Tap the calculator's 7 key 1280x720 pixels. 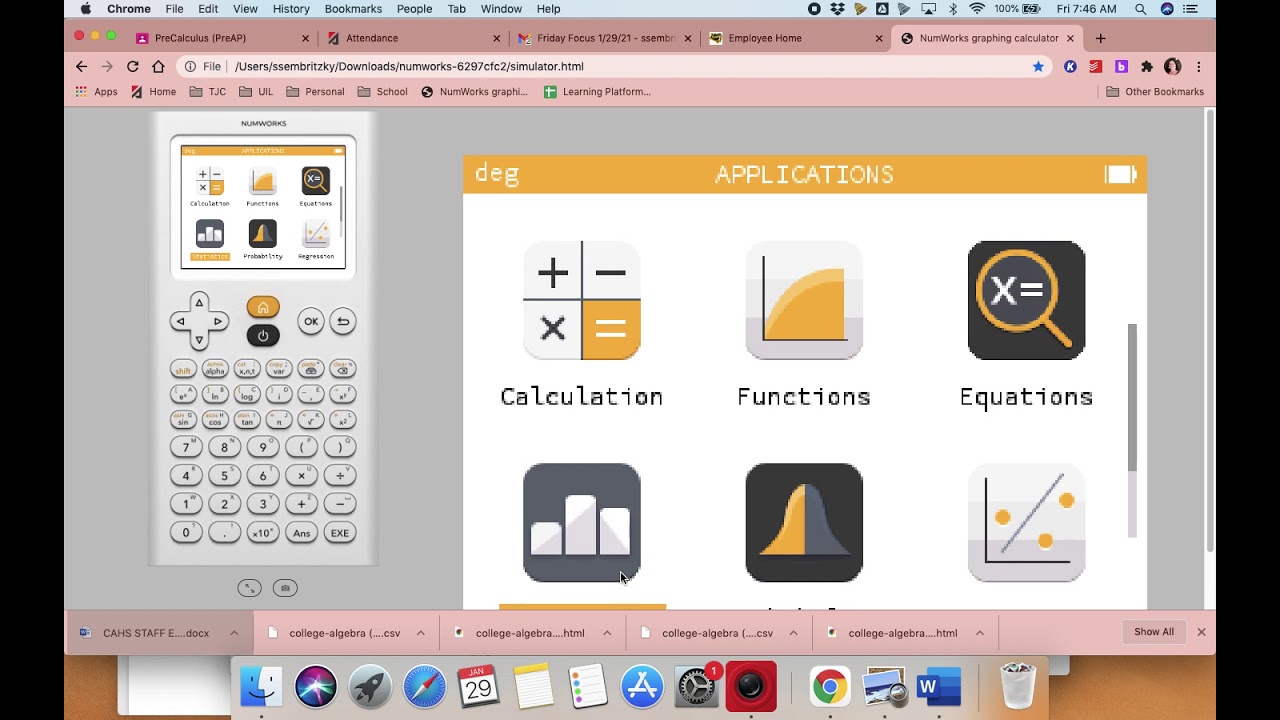[x=185, y=447]
